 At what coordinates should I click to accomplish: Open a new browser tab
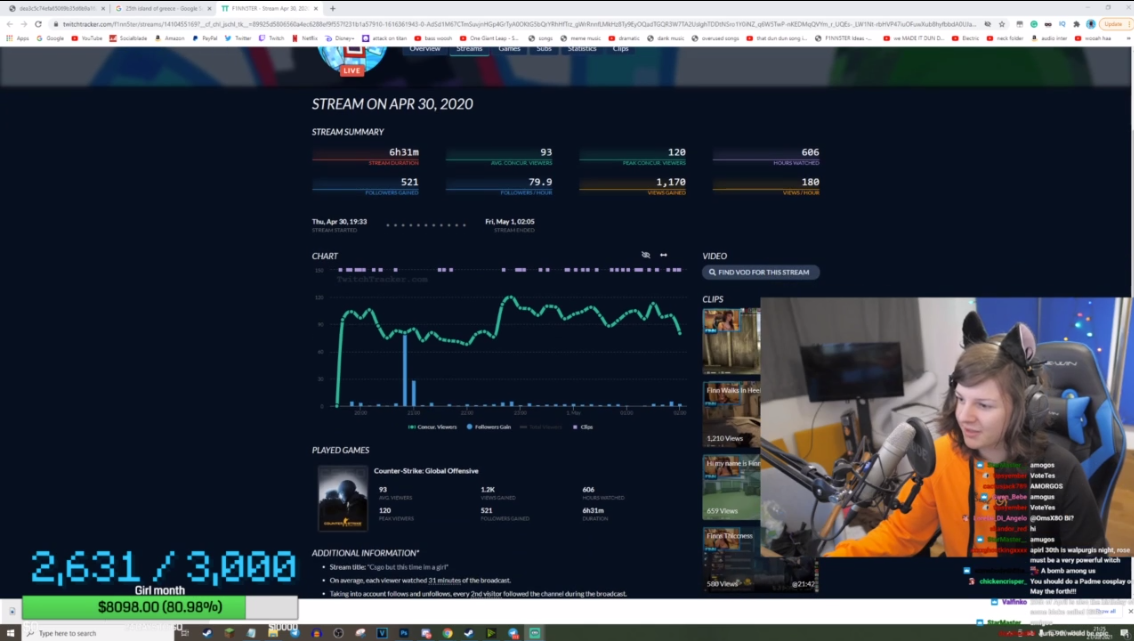pos(333,9)
